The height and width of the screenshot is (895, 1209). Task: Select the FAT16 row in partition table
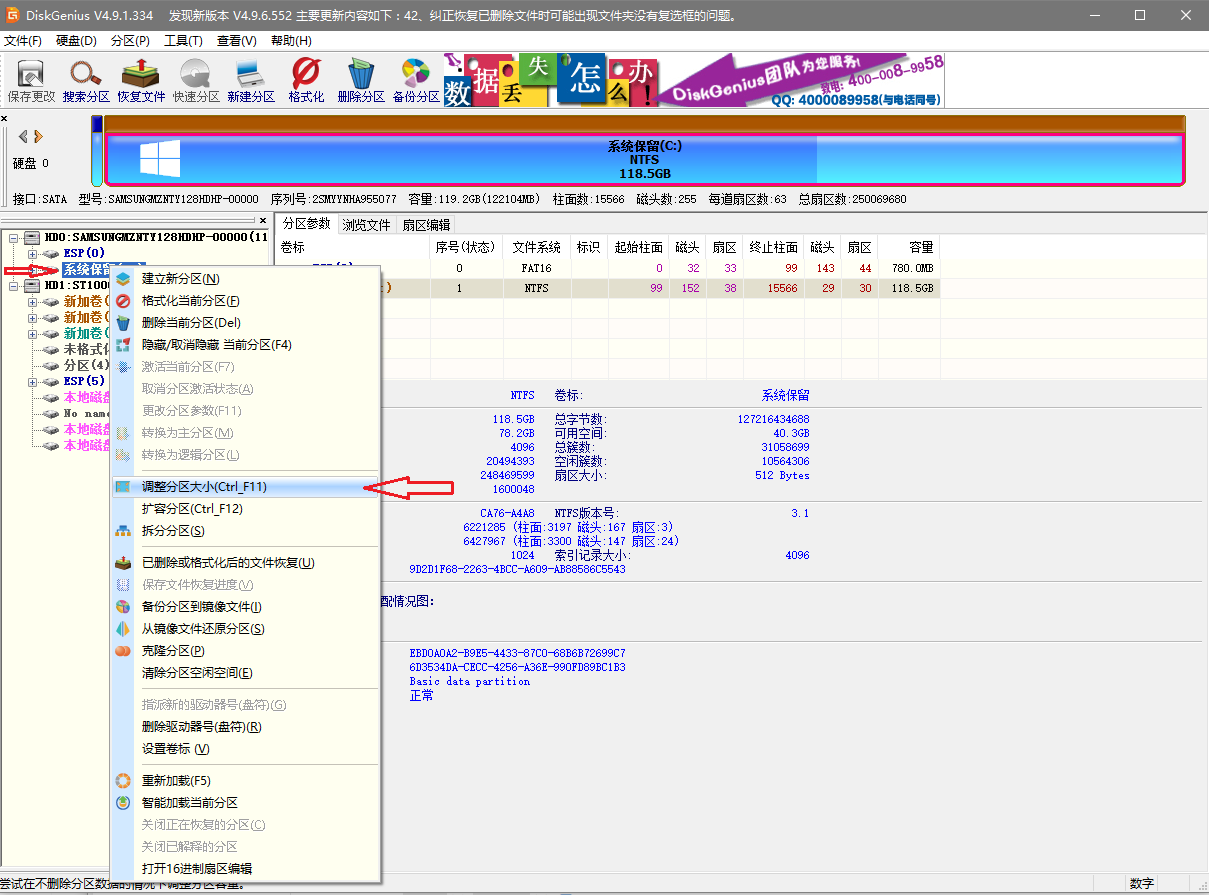(x=608, y=268)
